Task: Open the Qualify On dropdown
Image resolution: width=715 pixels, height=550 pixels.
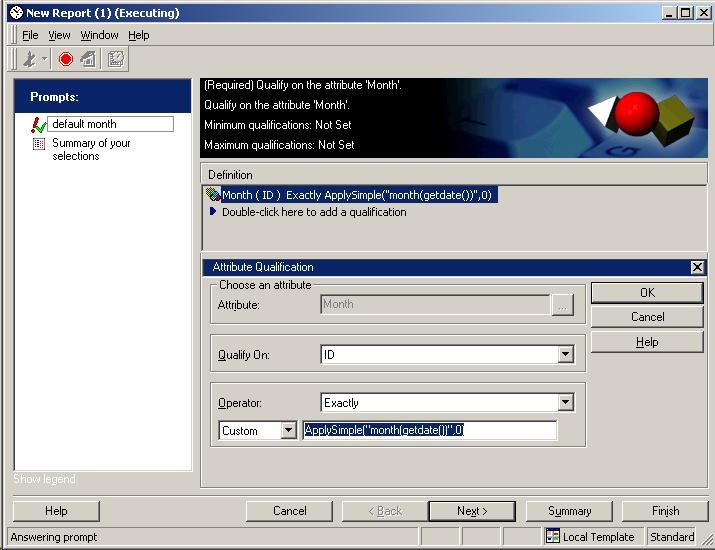Action: pos(566,354)
